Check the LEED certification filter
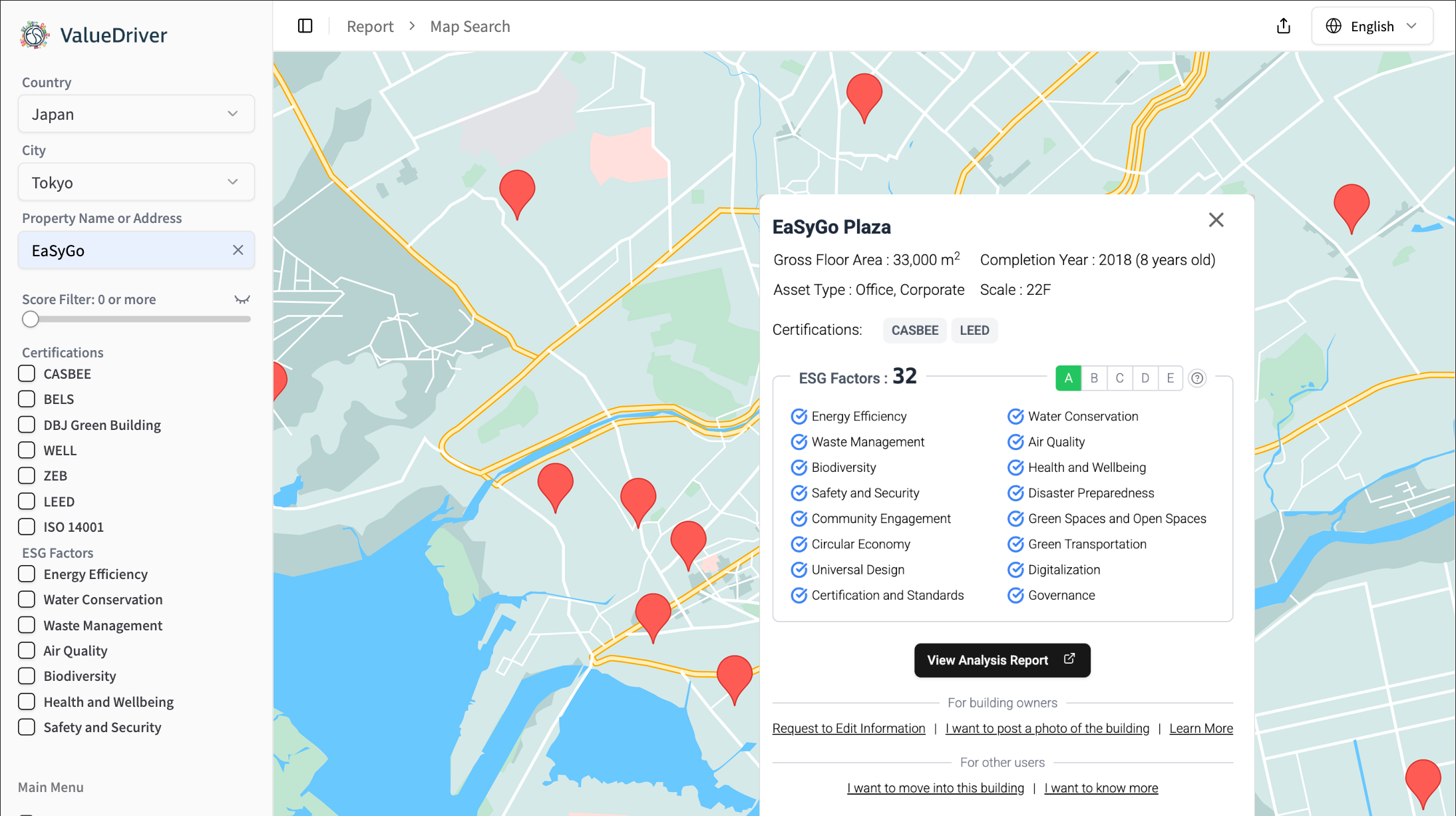Viewport: 1456px width, 816px height. 27,501
